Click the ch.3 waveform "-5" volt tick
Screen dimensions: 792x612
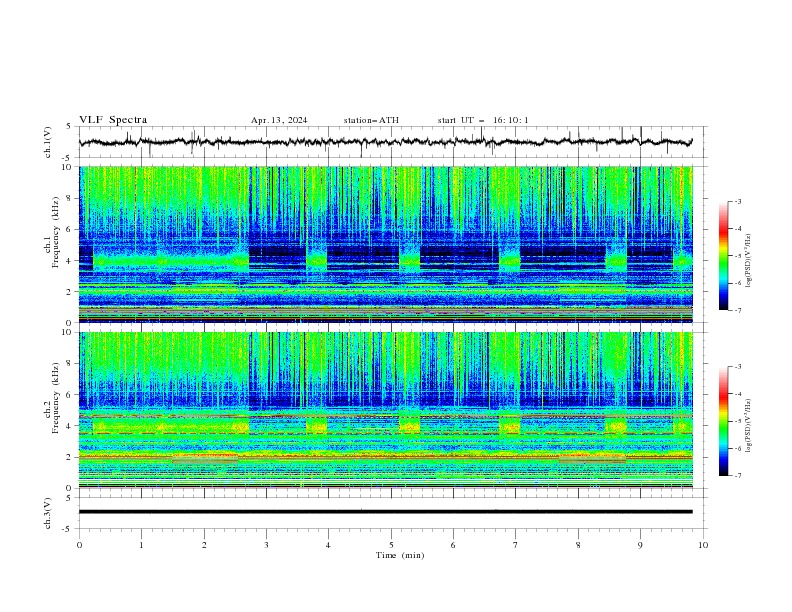(68, 529)
